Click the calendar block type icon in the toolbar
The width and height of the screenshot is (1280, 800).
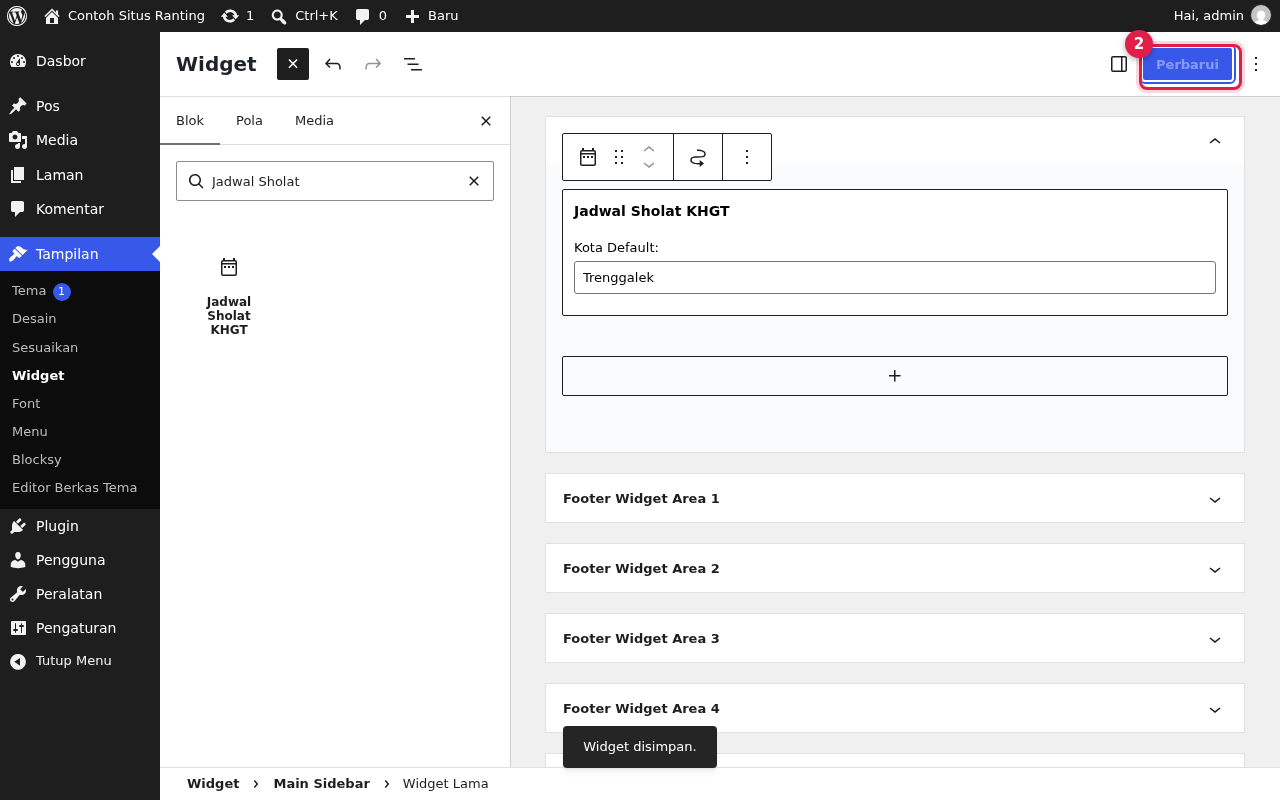tap(588, 157)
